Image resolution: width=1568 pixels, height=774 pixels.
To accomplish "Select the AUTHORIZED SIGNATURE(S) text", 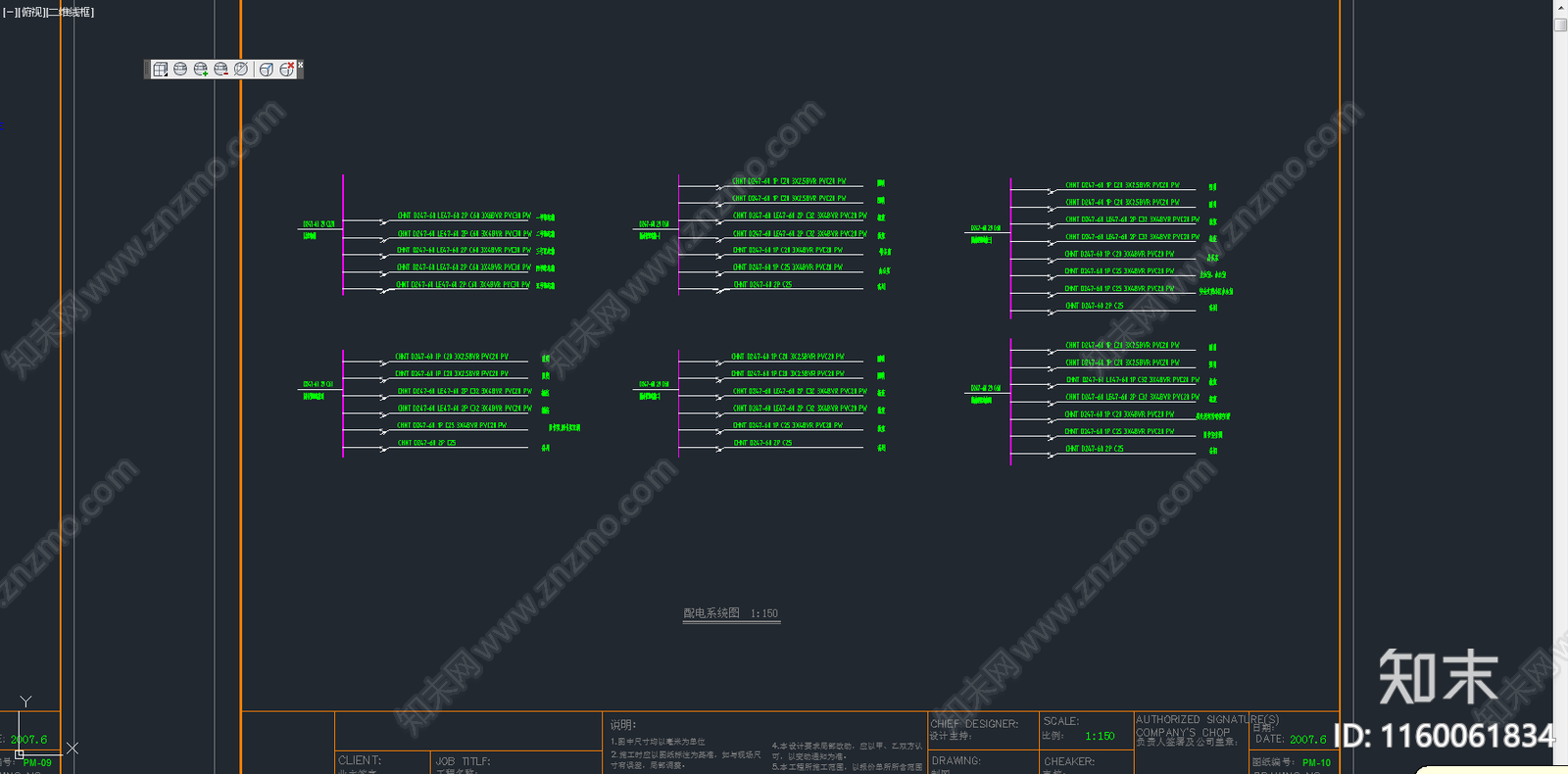I will coord(1206,720).
